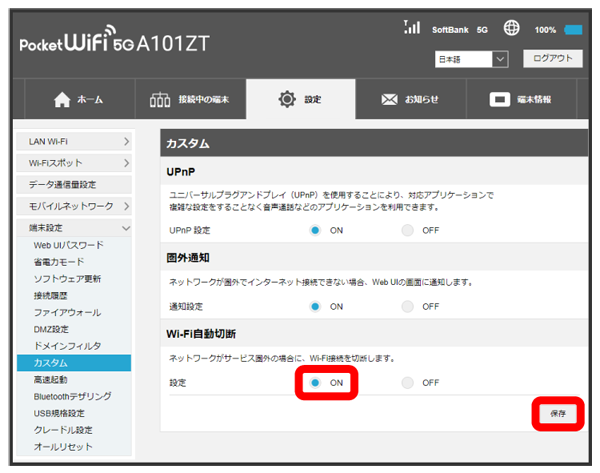Click the signal strength bars icon
Image resolution: width=600 pixels, height=473 pixels.
(410, 28)
